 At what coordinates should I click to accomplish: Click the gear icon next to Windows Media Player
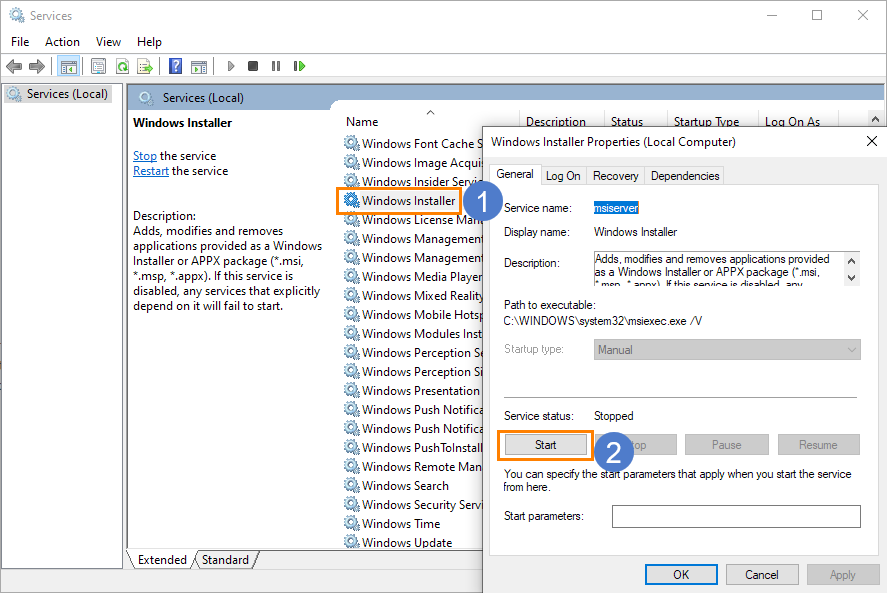[352, 276]
